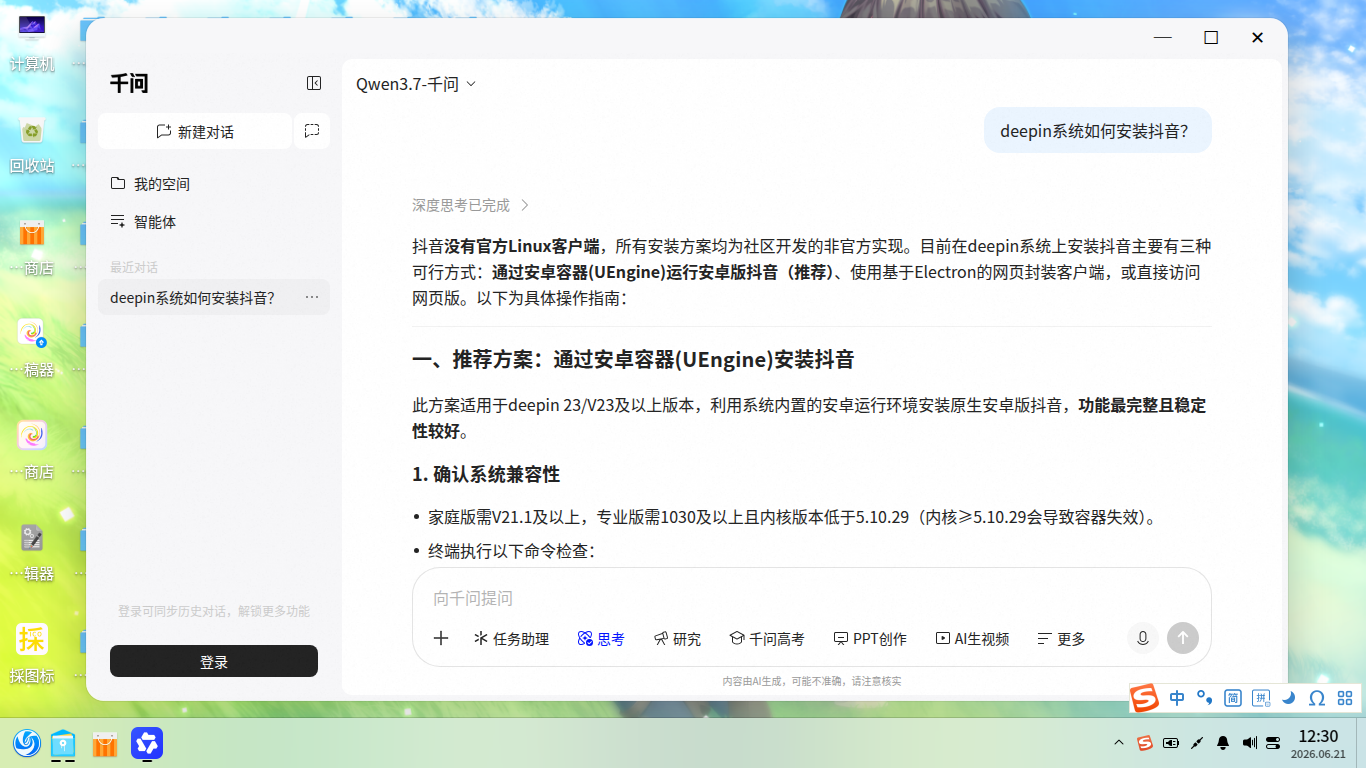Collapse the Qianwen sidebar panel
The width and height of the screenshot is (1366, 768).
[314, 83]
